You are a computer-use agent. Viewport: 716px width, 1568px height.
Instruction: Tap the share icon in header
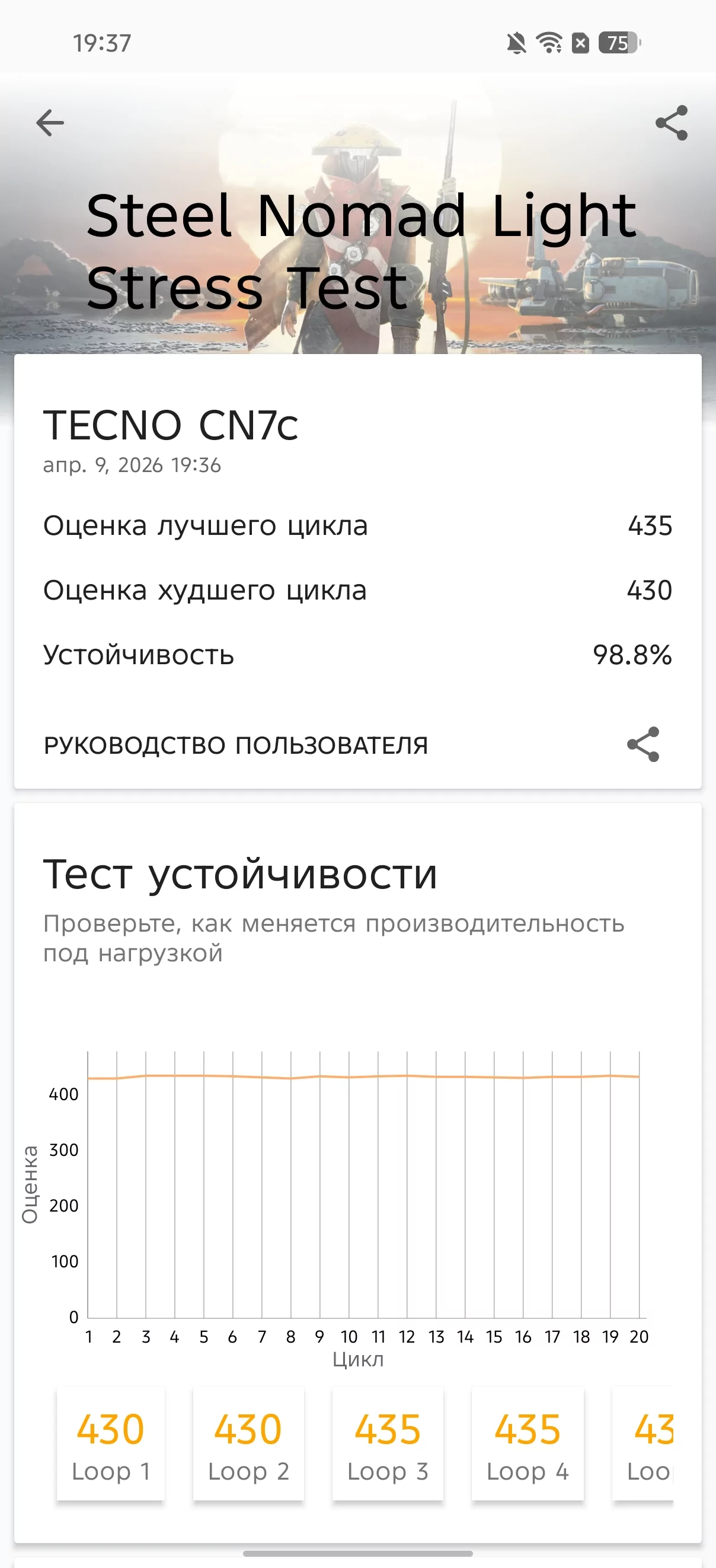(672, 123)
